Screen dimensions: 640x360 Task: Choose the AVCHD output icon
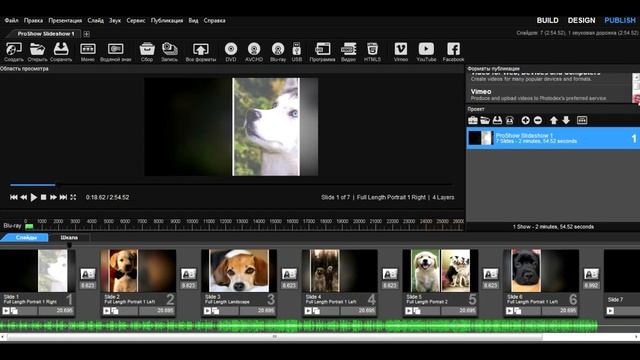point(254,49)
